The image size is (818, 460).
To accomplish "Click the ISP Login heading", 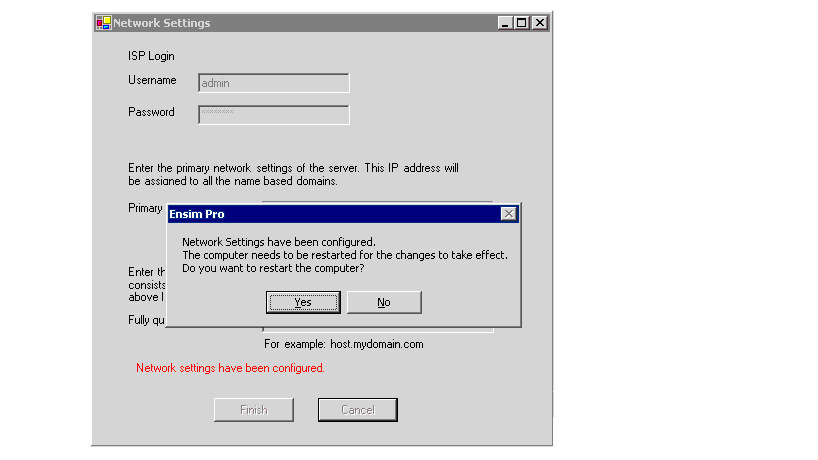I will click(151, 56).
